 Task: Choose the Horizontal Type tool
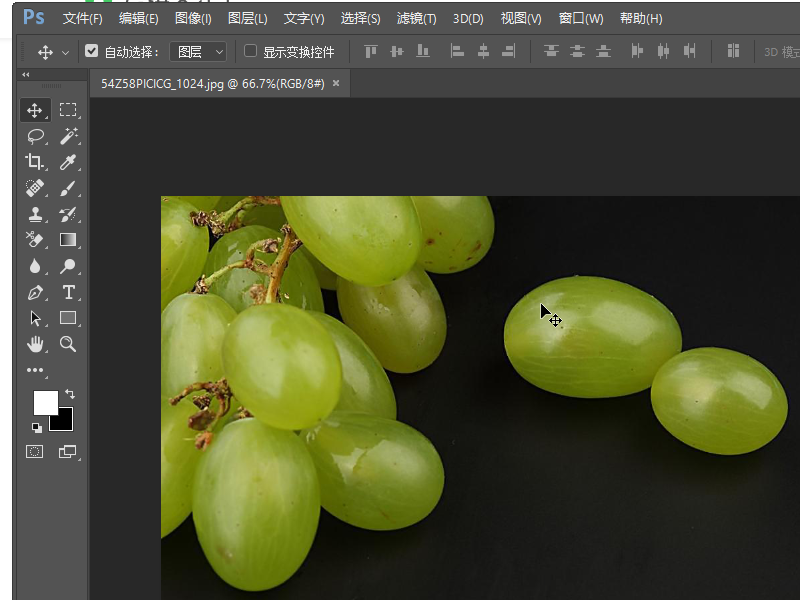pyautogui.click(x=68, y=292)
